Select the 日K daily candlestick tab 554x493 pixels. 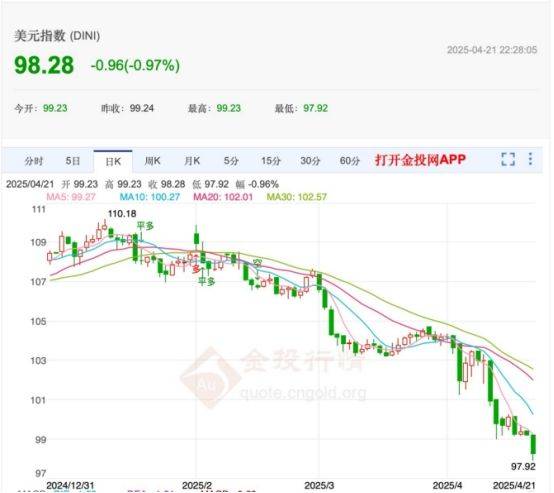click(x=113, y=162)
